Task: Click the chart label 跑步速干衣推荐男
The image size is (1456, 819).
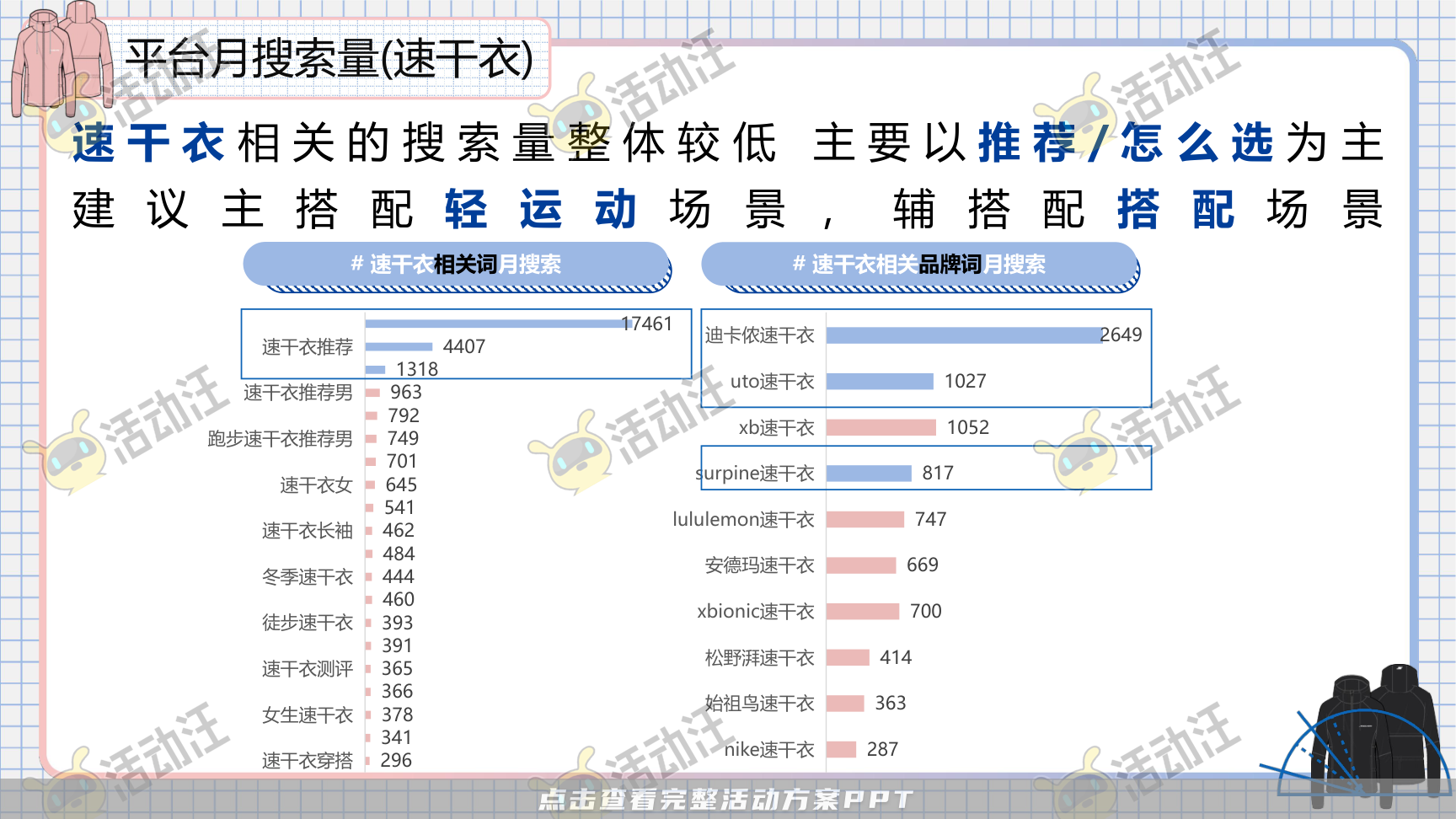Action: click(280, 439)
